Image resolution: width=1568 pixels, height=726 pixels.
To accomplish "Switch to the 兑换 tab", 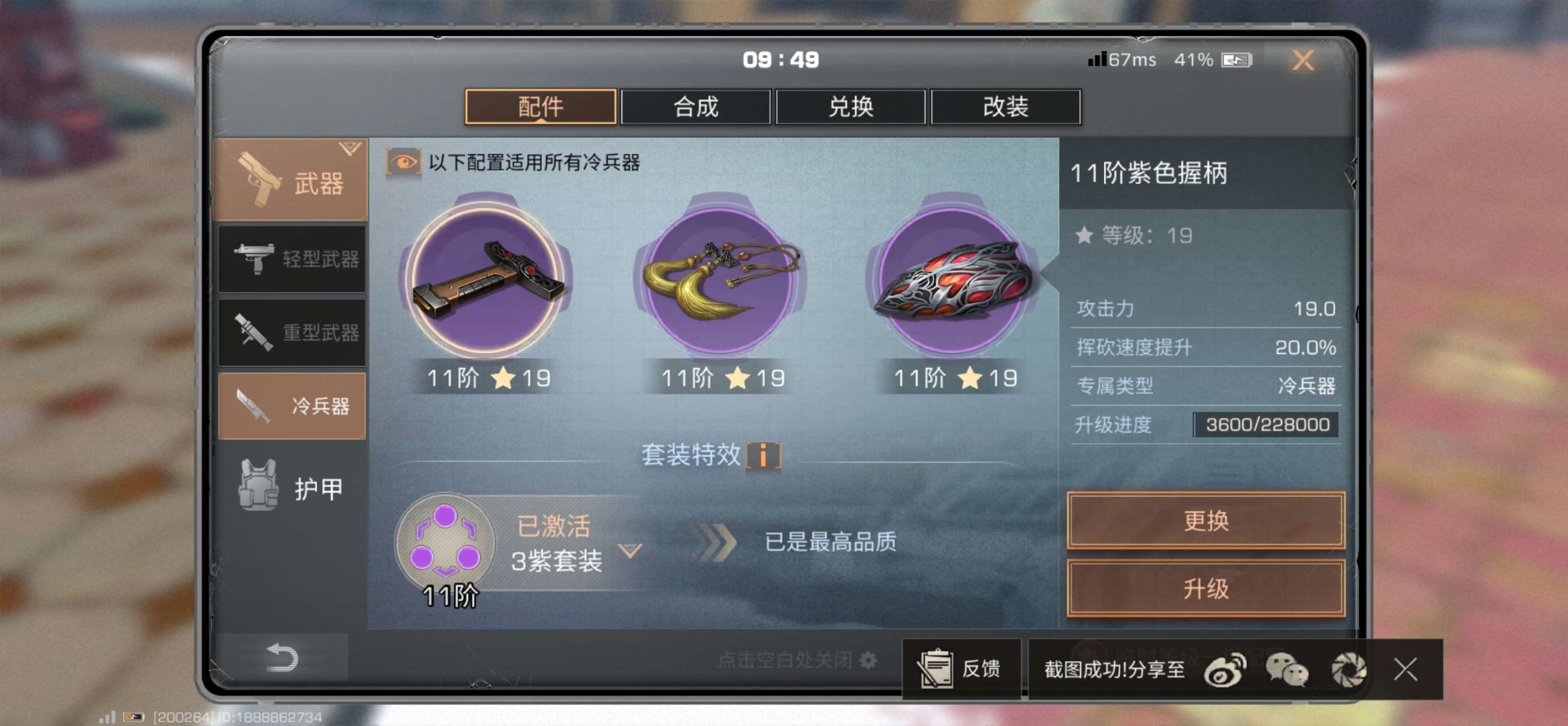I will tap(851, 107).
